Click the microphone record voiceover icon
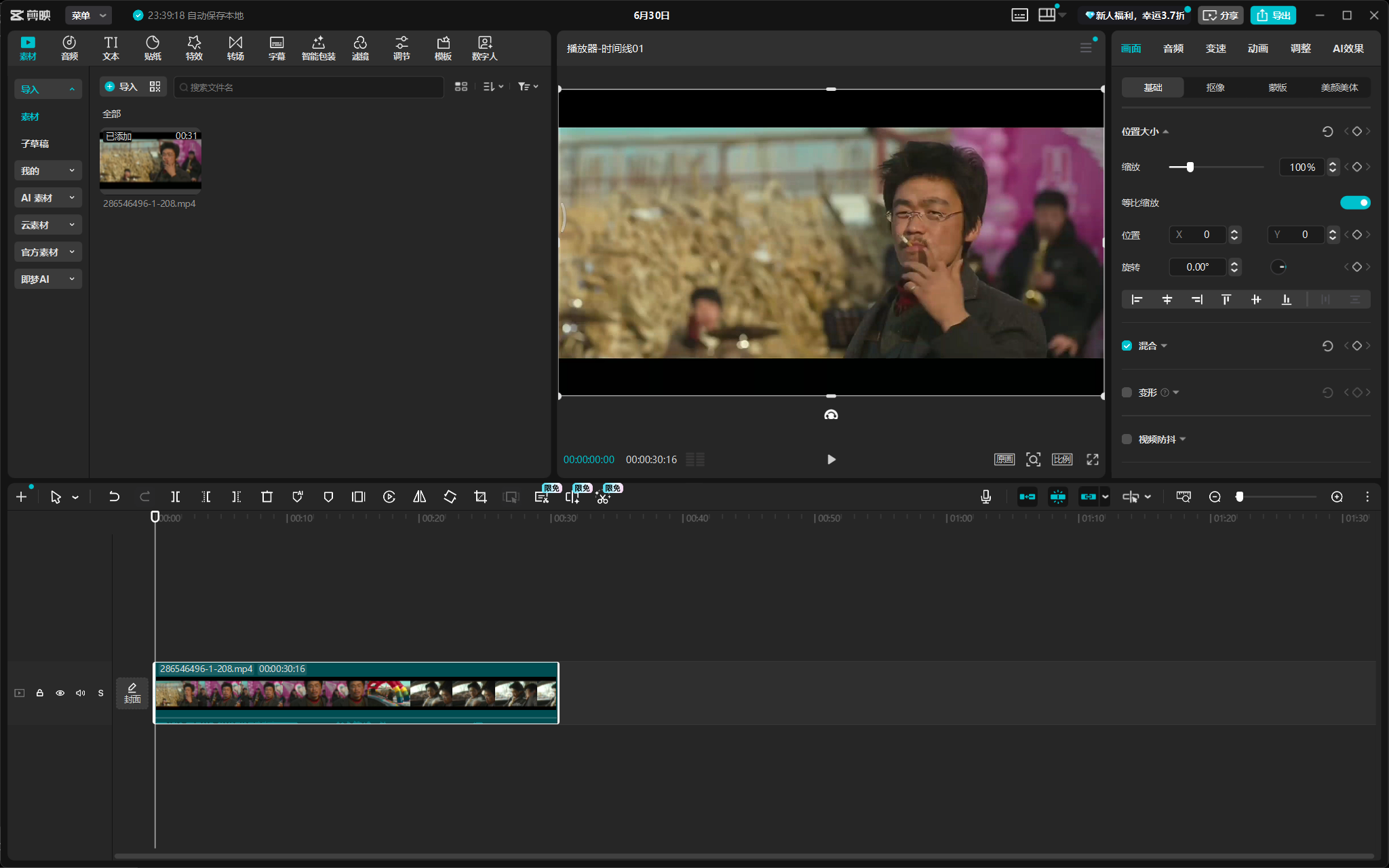This screenshot has width=1389, height=868. click(x=986, y=497)
